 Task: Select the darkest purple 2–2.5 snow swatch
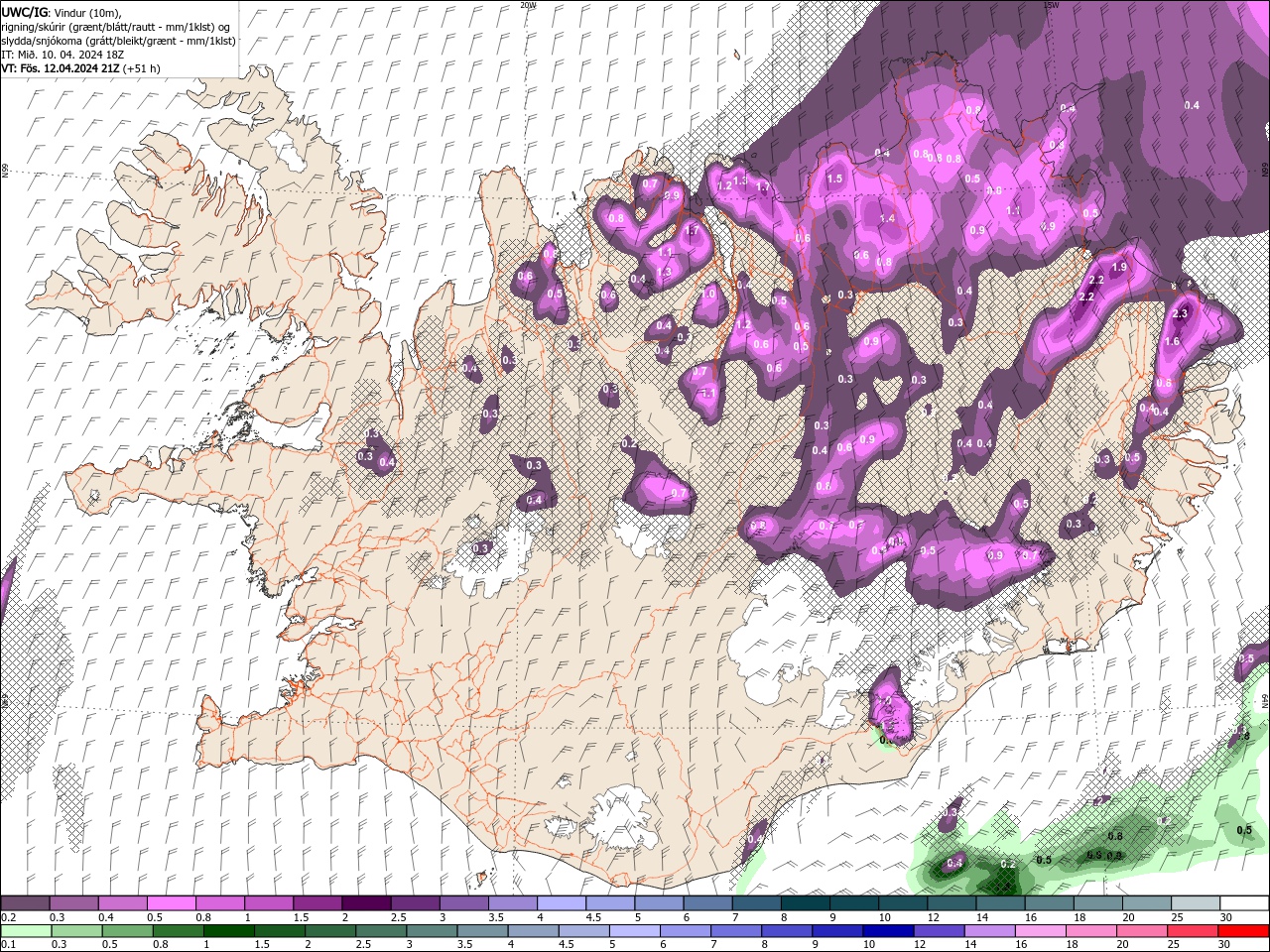pos(366,903)
